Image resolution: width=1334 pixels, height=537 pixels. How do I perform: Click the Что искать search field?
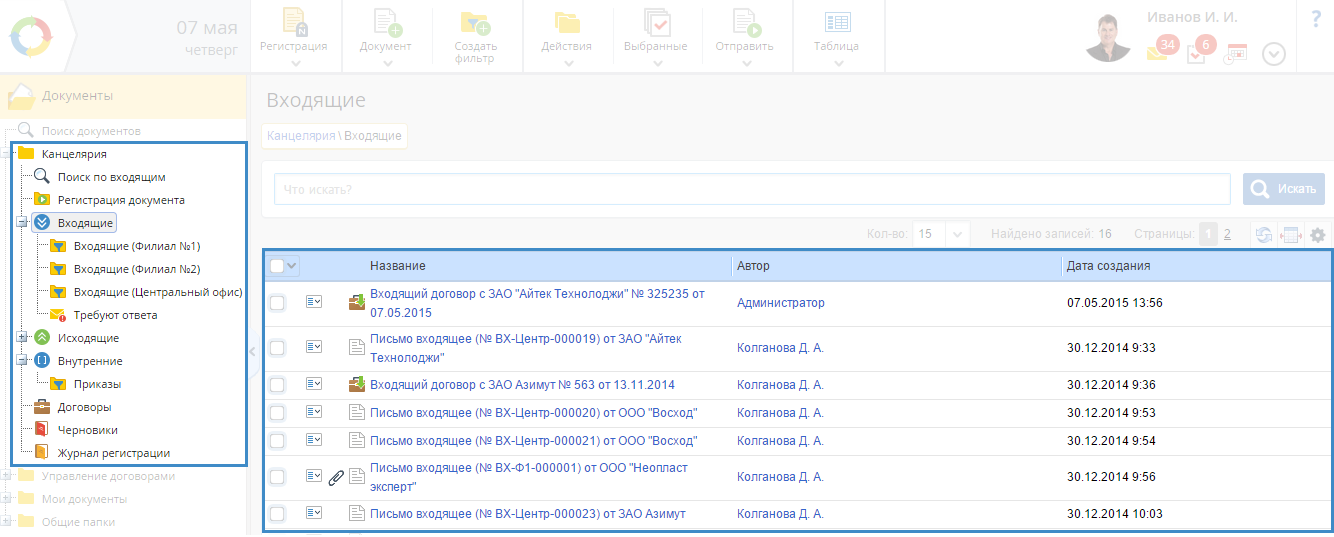(x=752, y=189)
